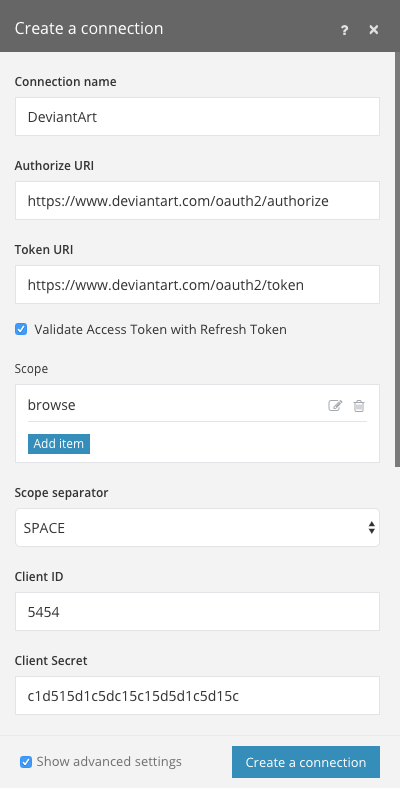The height and width of the screenshot is (788, 400).
Task: Select the Client ID input field
Action: 197,612
